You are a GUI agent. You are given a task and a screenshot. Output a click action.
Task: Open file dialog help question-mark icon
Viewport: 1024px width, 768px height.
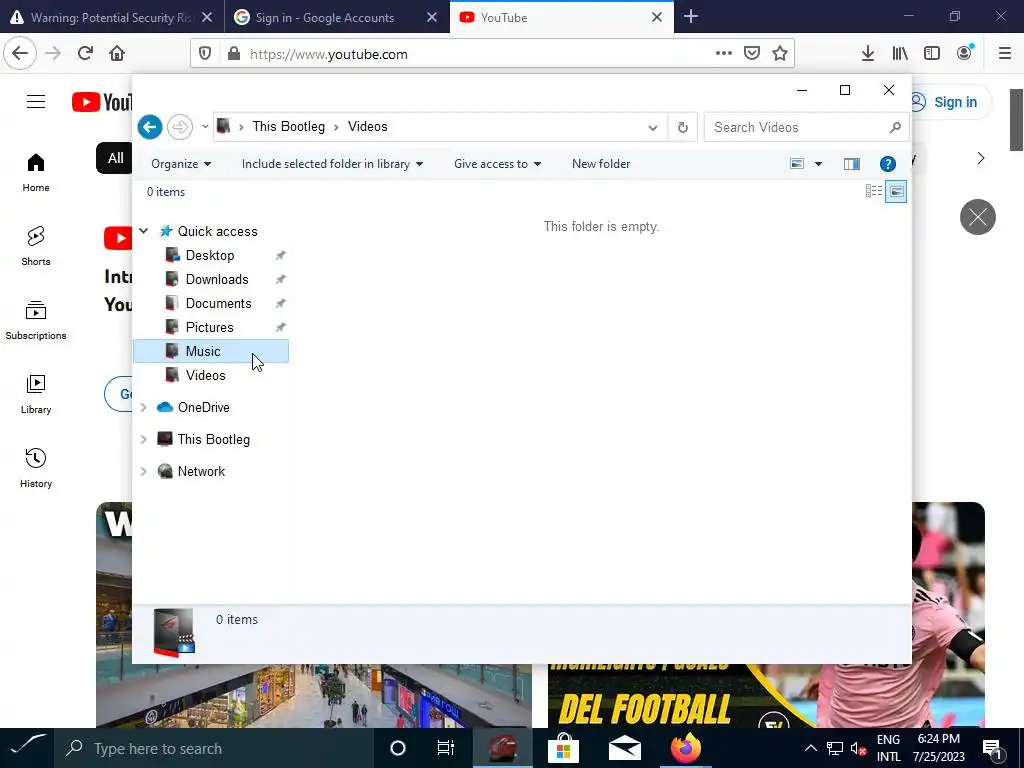click(x=887, y=164)
